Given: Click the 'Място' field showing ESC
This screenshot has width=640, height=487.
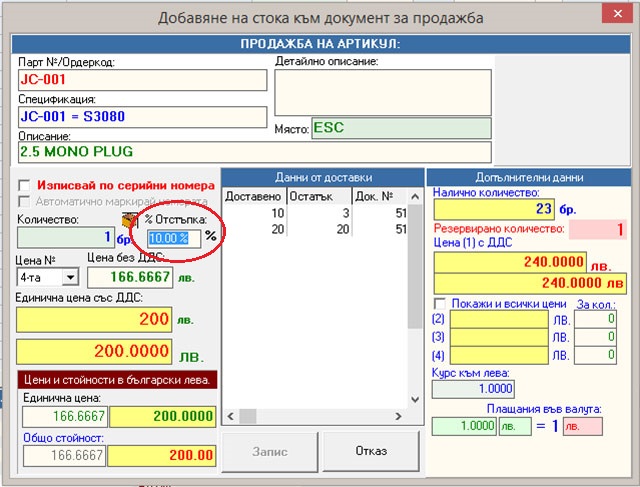Looking at the screenshot, I should (400, 129).
